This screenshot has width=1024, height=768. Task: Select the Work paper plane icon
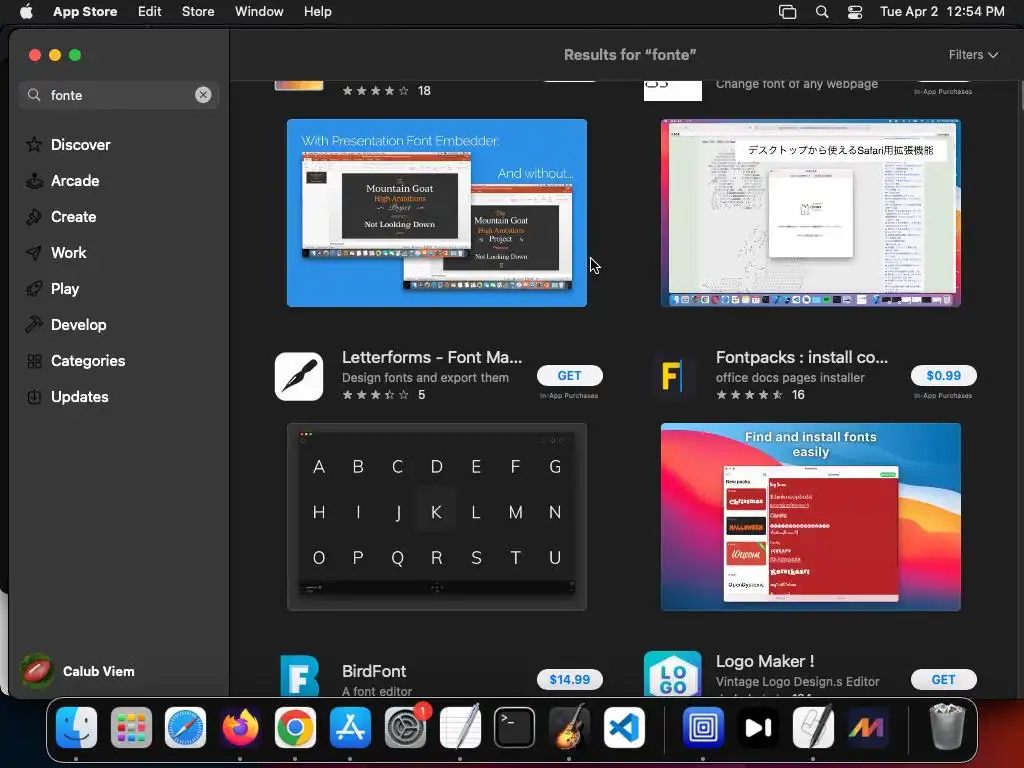34,252
